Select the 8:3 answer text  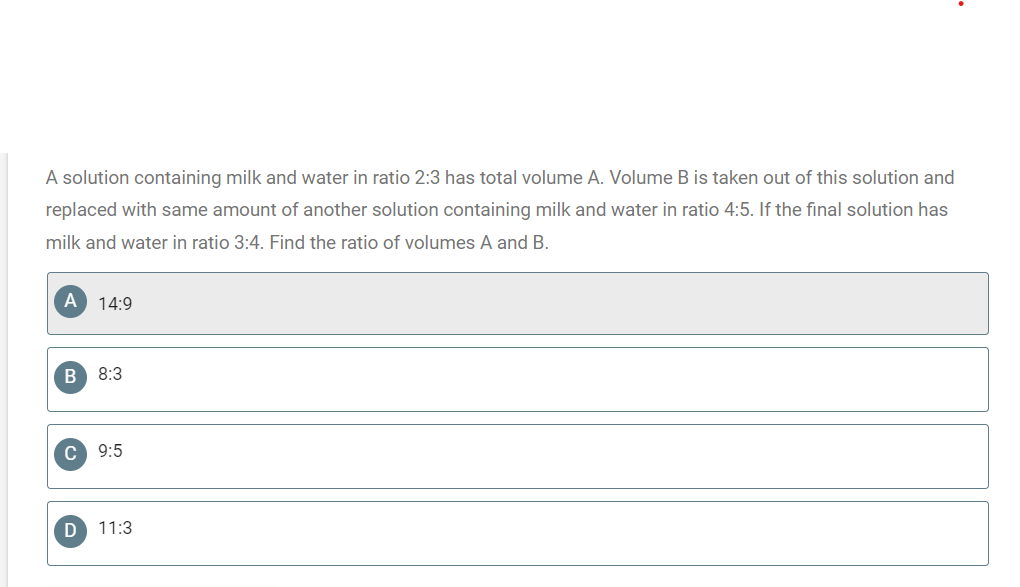pos(110,374)
